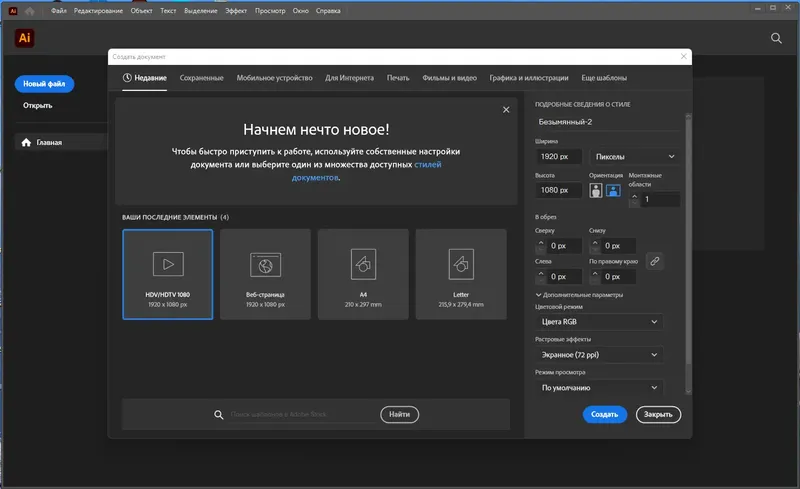
Task: Choose the Веб-страница preset
Action: point(265,274)
